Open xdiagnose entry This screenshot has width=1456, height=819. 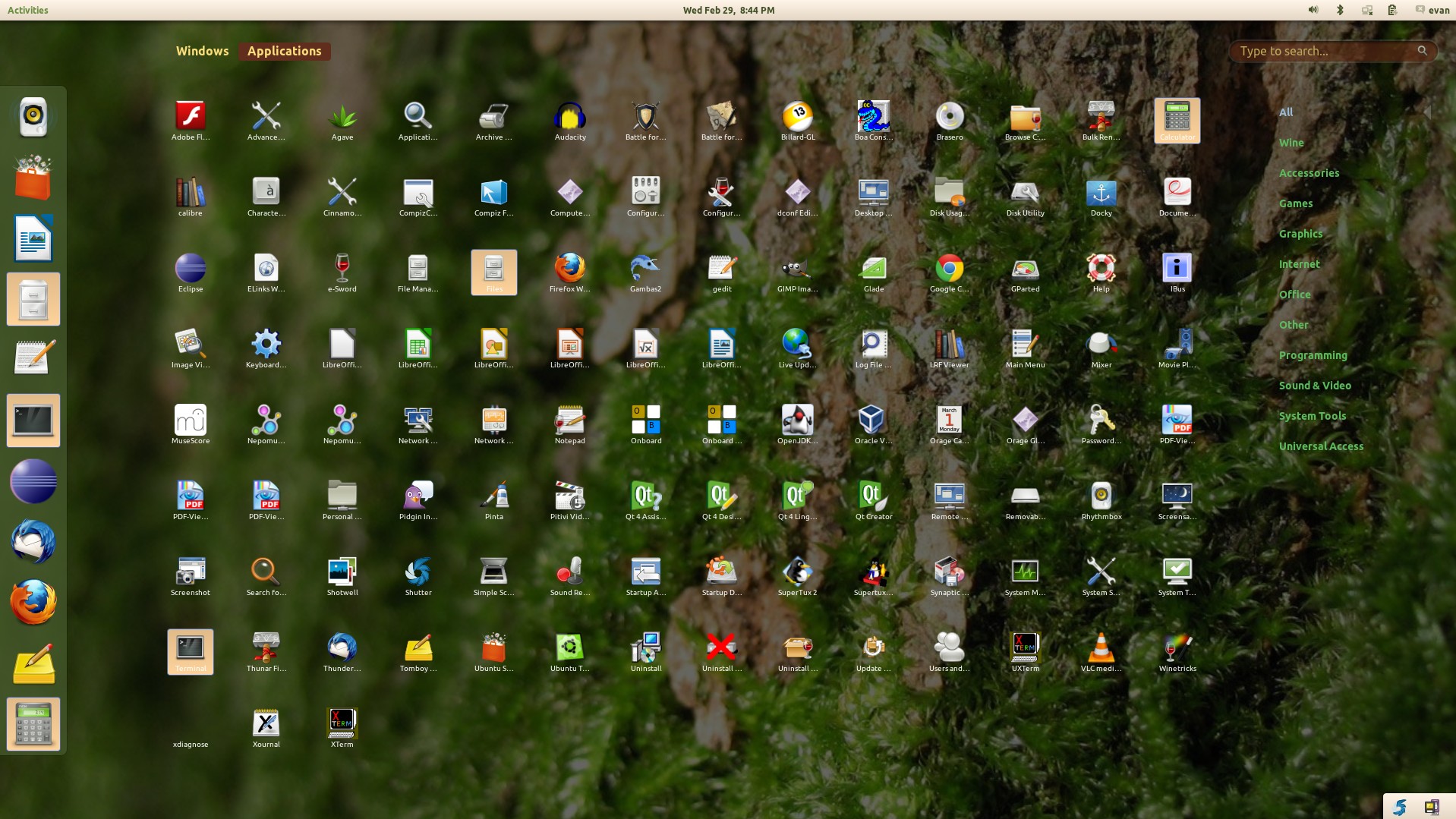point(191,728)
